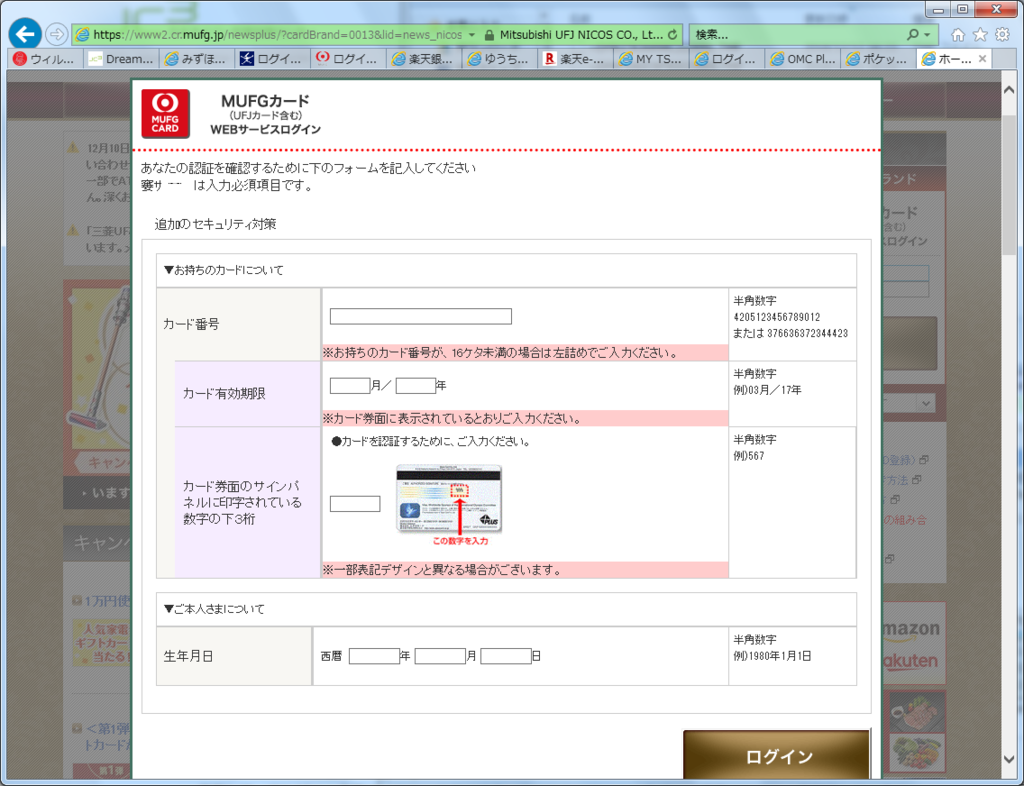The width and height of the screenshot is (1024, 786).
Task: Click the page scrollbar up arrow
Action: coord(1009,91)
